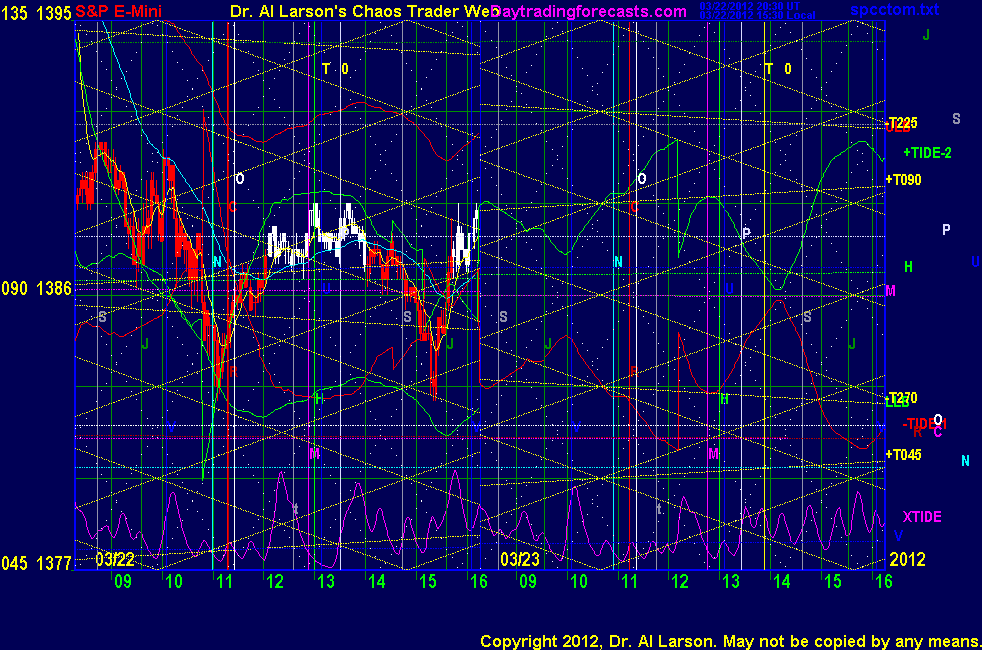Click the cyan "N" in the right margin
The image size is (982, 650).
[x=965, y=461]
